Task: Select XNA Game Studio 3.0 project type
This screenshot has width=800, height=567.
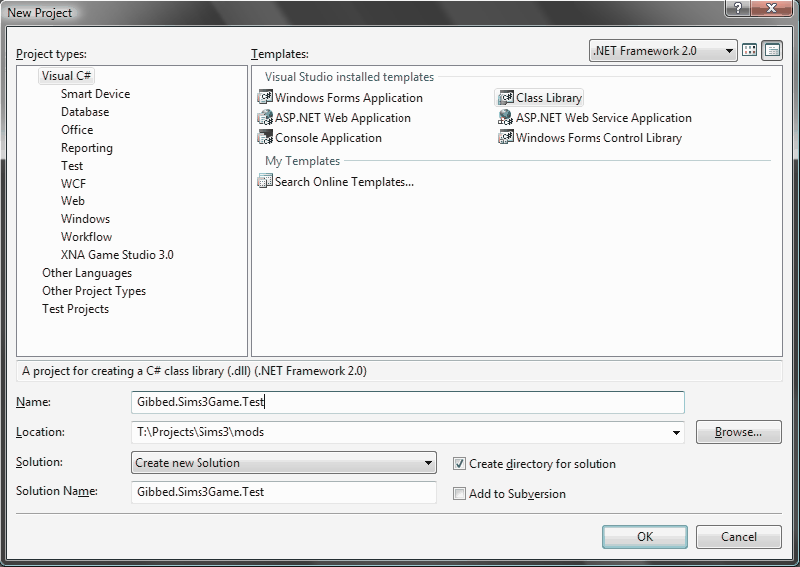Action: (x=117, y=255)
